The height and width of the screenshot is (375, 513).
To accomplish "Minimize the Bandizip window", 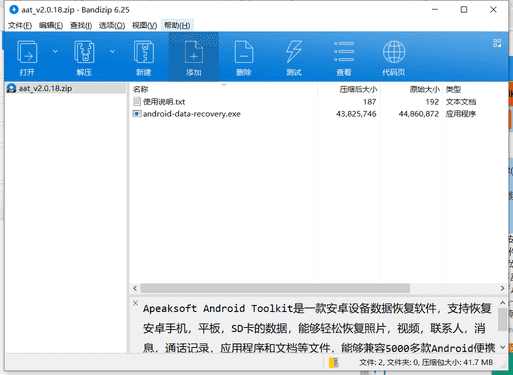I will (x=435, y=10).
